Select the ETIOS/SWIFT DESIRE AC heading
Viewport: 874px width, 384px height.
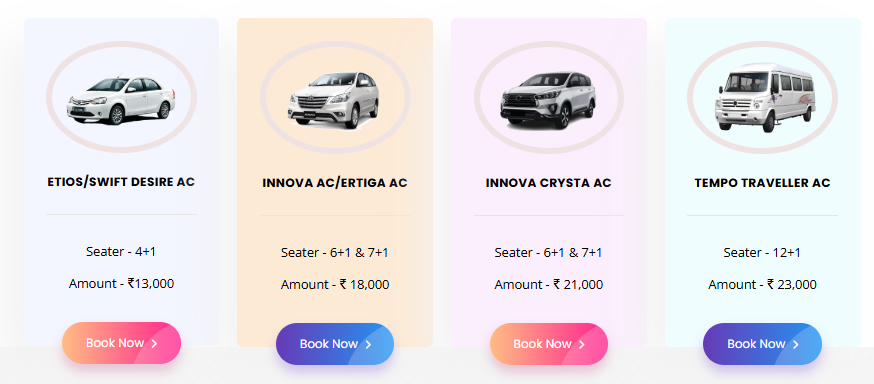pos(121,182)
